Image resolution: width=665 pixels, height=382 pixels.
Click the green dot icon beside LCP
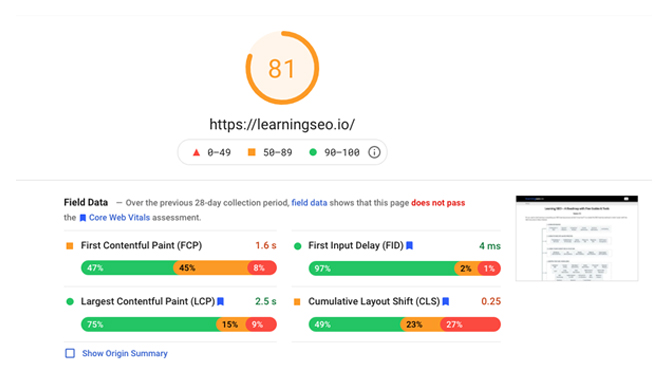point(70,301)
